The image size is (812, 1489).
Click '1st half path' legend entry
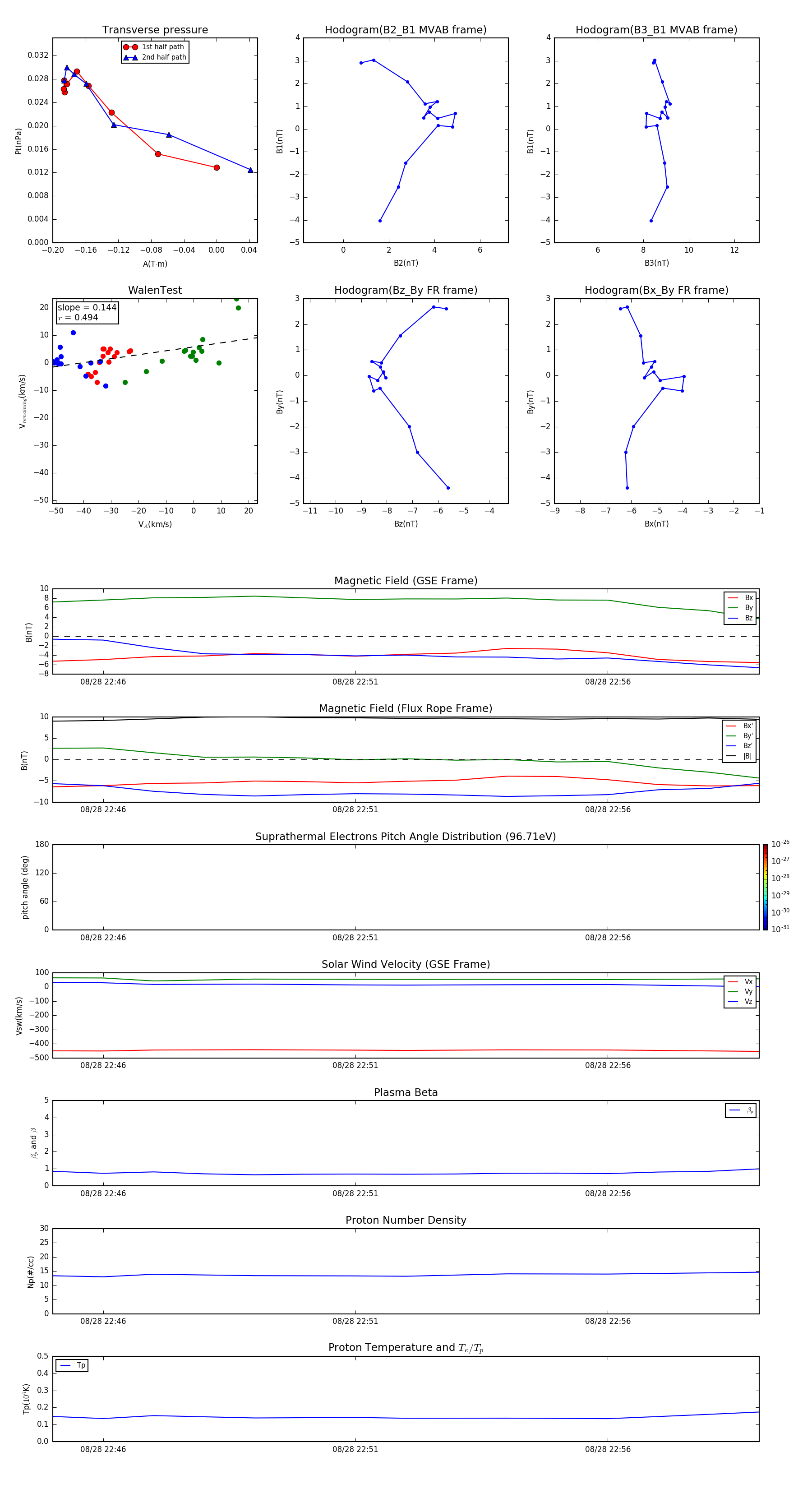click(x=154, y=47)
